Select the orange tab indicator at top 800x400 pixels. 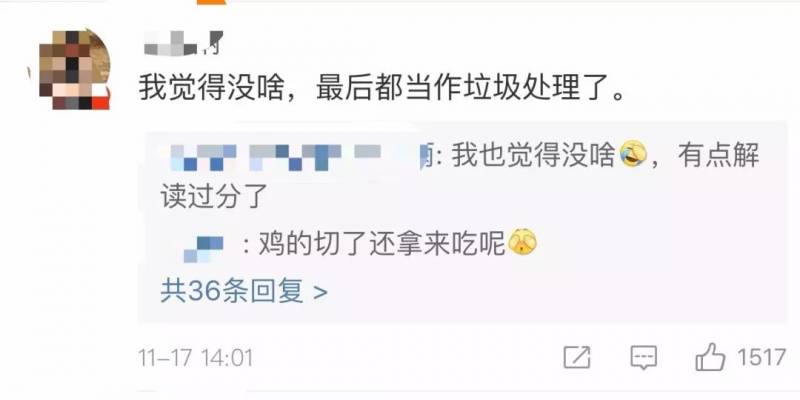[x=210, y=2]
